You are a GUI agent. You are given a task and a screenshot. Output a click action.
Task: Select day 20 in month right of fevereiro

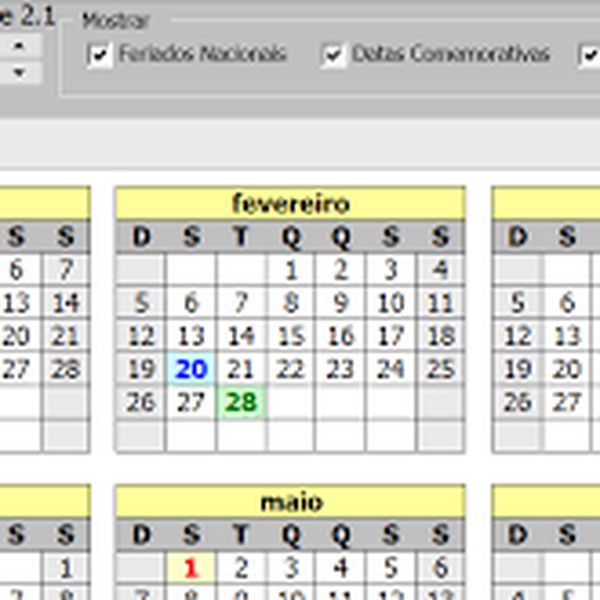coord(567,369)
